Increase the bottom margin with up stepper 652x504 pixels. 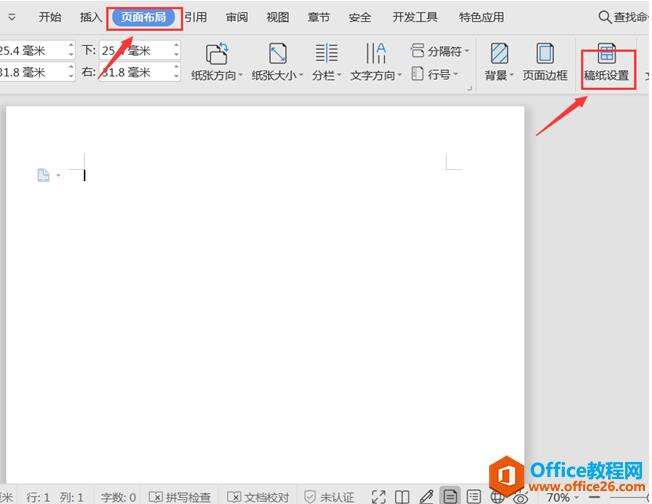pyautogui.click(x=176, y=45)
